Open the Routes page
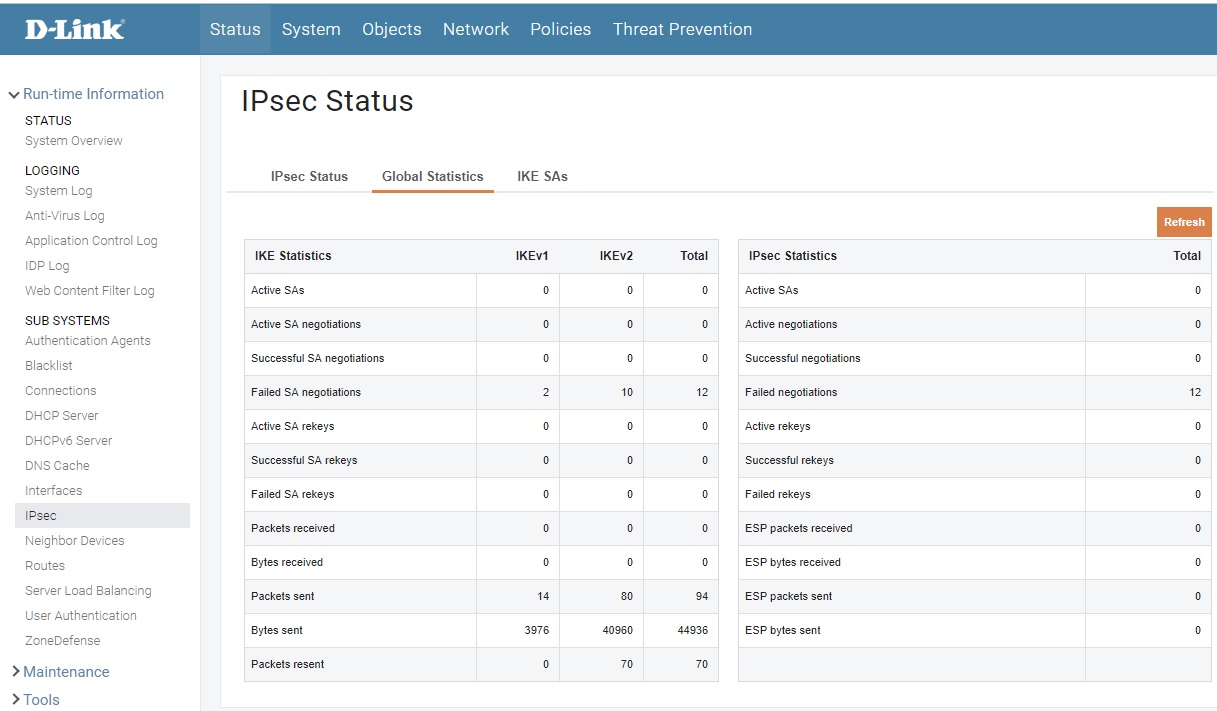 [x=45, y=566]
